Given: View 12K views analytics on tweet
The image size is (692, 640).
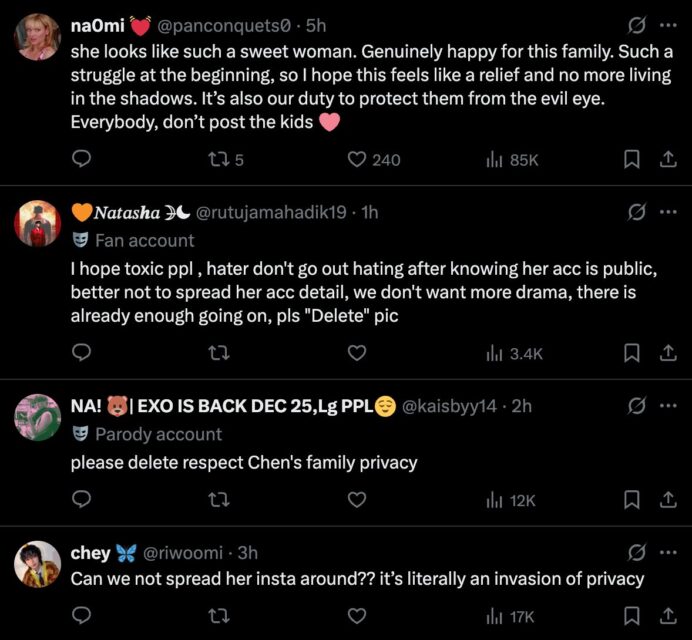Looking at the screenshot, I should pos(511,500).
